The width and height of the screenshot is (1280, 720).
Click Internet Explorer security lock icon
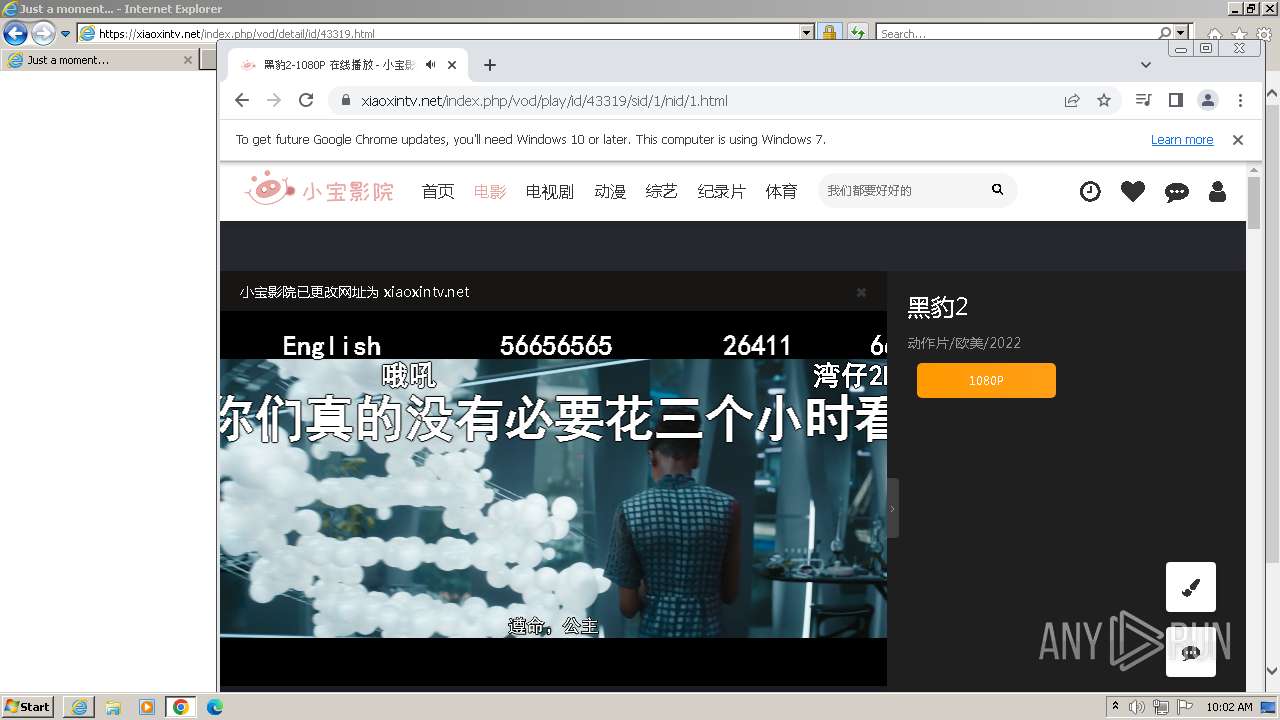click(829, 33)
